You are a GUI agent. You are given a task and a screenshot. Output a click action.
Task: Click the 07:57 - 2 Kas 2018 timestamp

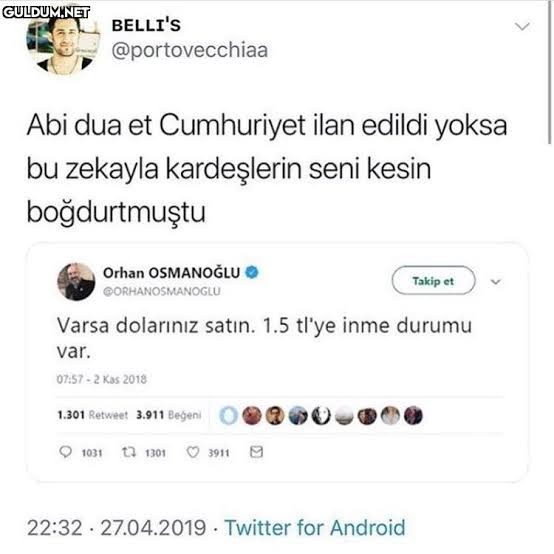[x=102, y=379]
